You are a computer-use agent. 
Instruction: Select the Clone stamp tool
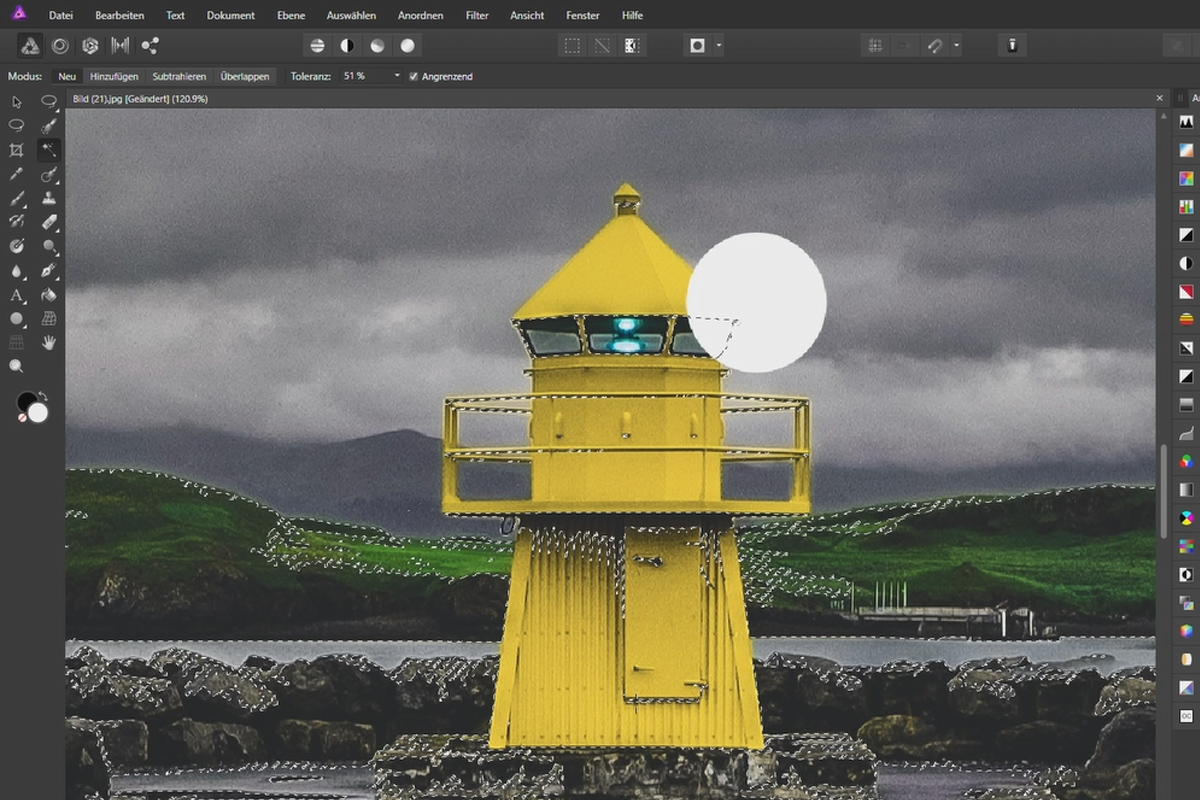click(x=49, y=198)
